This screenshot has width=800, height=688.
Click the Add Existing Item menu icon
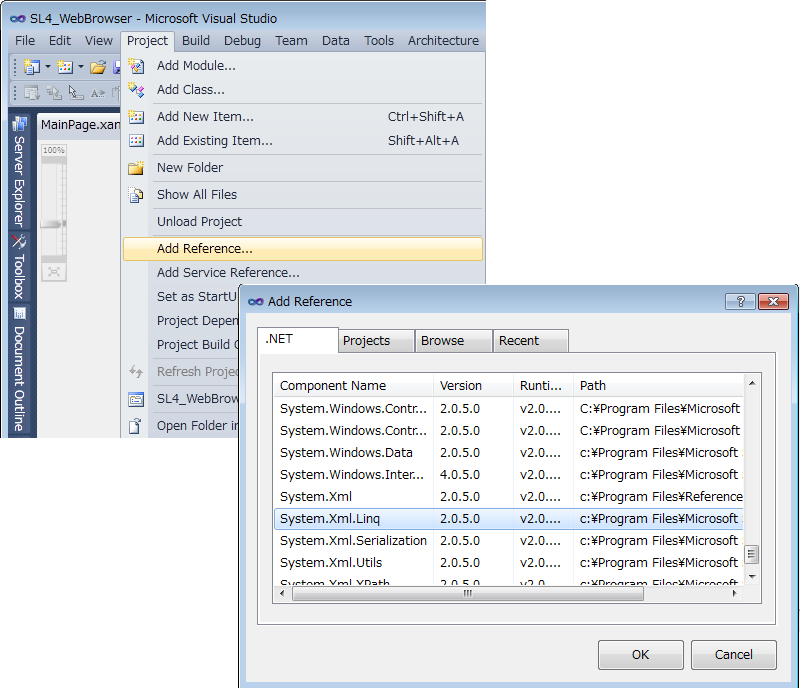(x=136, y=140)
